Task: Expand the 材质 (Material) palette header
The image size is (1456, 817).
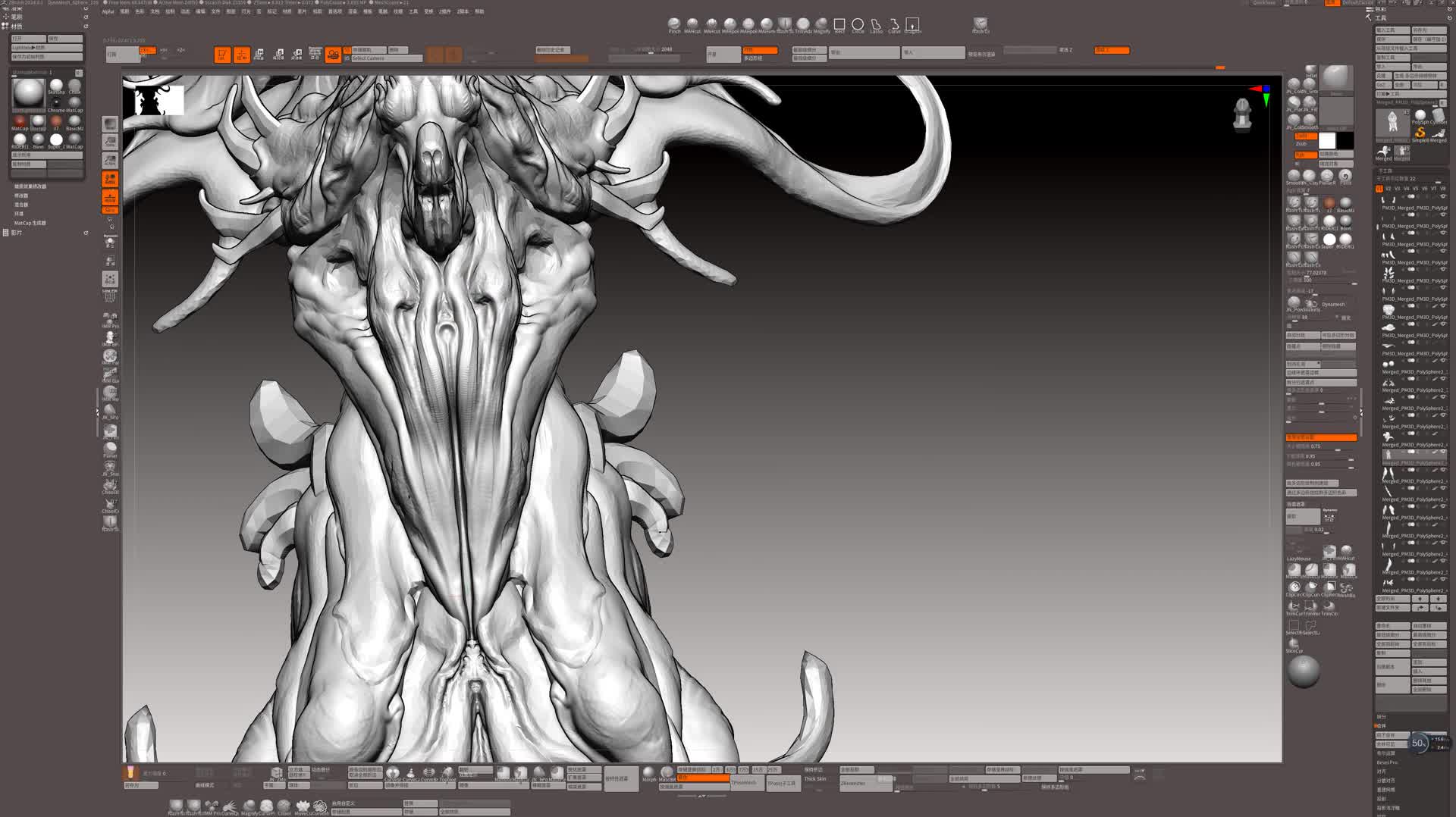Action: pos(17,27)
